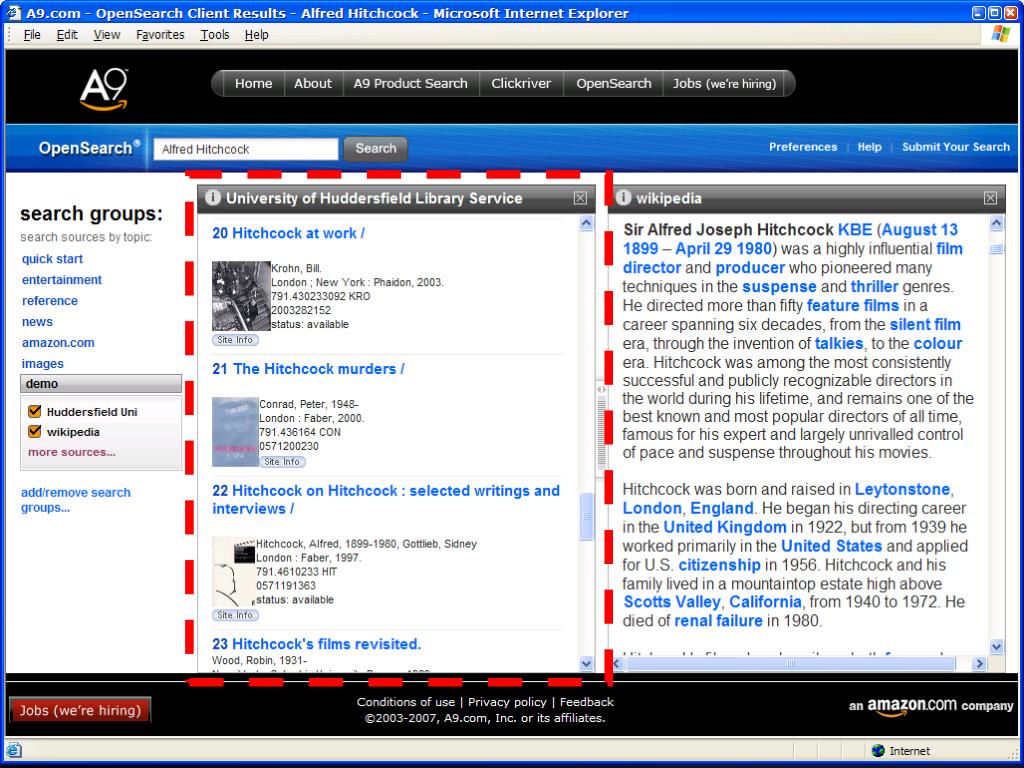Screen dimensions: 1024x768
Task: Select the images search group
Action: [42, 363]
